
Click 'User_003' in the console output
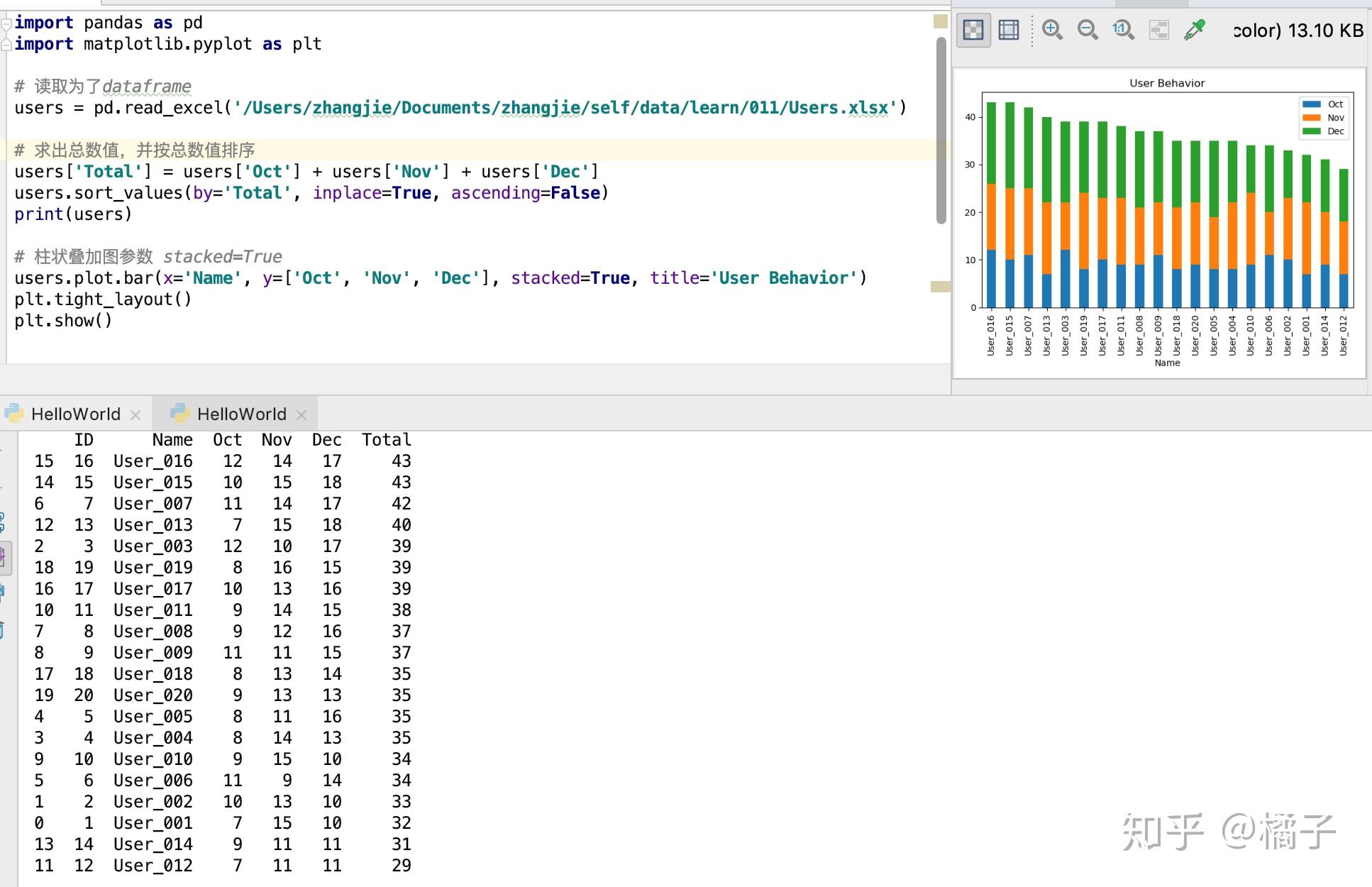tap(153, 546)
